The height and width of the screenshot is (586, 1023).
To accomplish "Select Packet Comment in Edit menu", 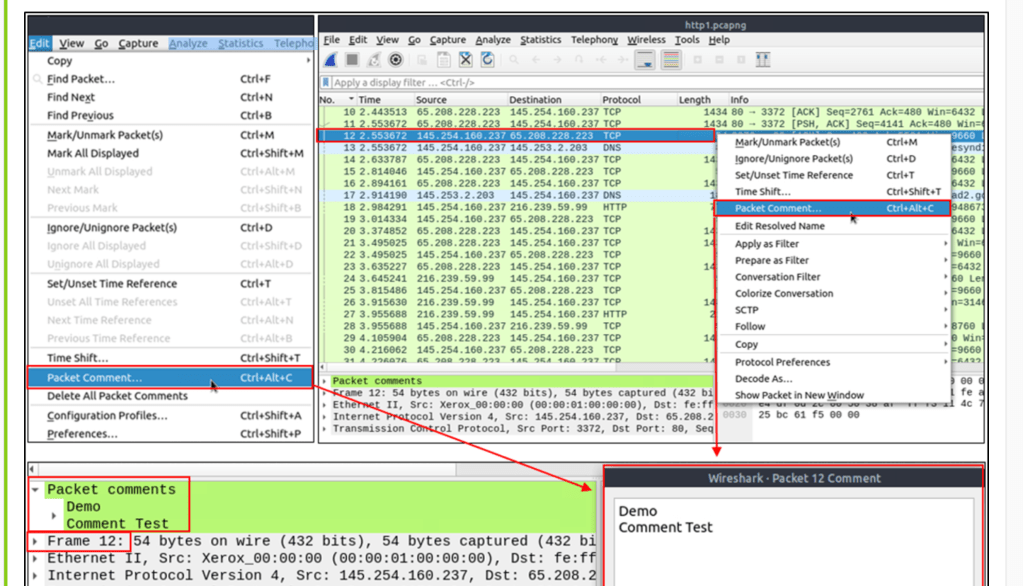I will (x=94, y=378).
